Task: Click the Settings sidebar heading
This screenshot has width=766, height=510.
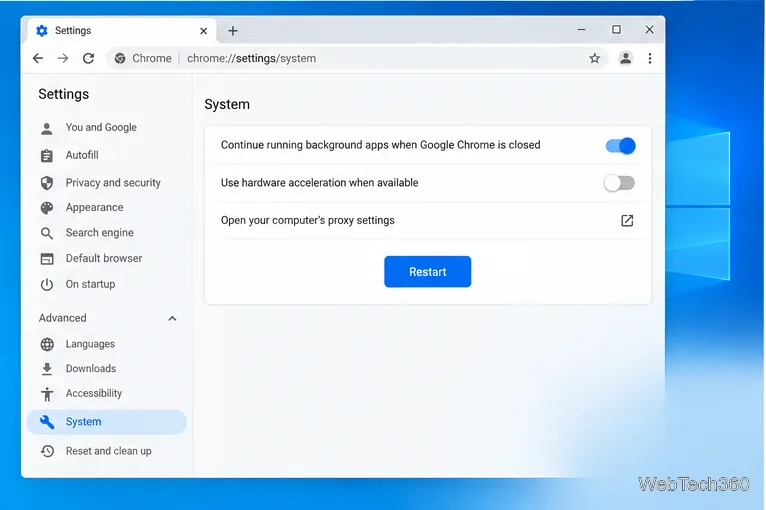Action: point(64,94)
